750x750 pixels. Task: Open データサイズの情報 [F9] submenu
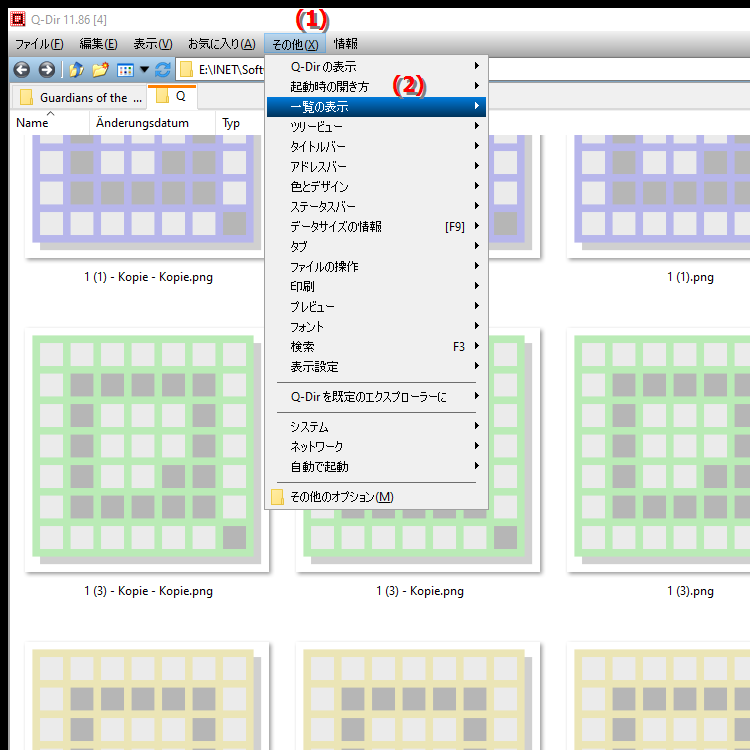point(376,227)
